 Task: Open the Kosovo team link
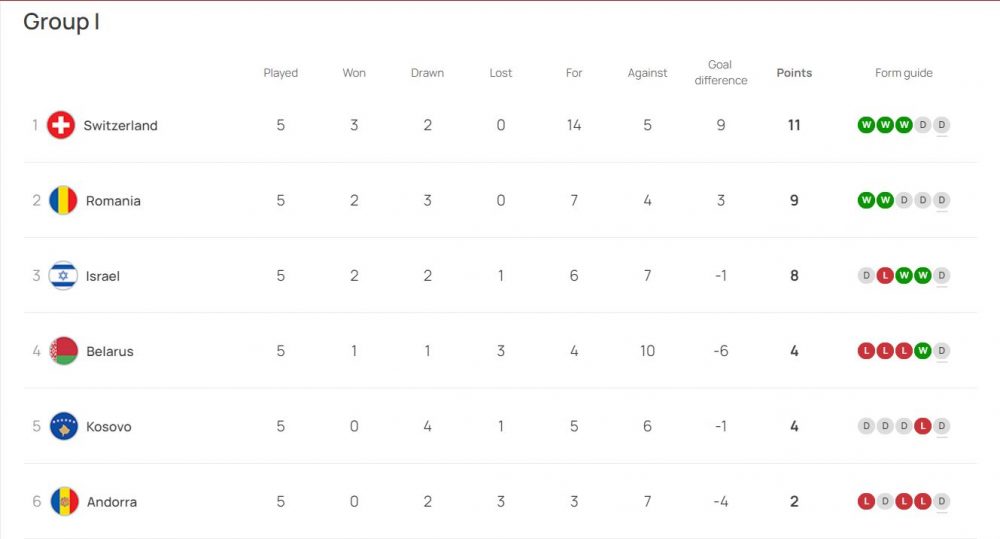coord(109,427)
